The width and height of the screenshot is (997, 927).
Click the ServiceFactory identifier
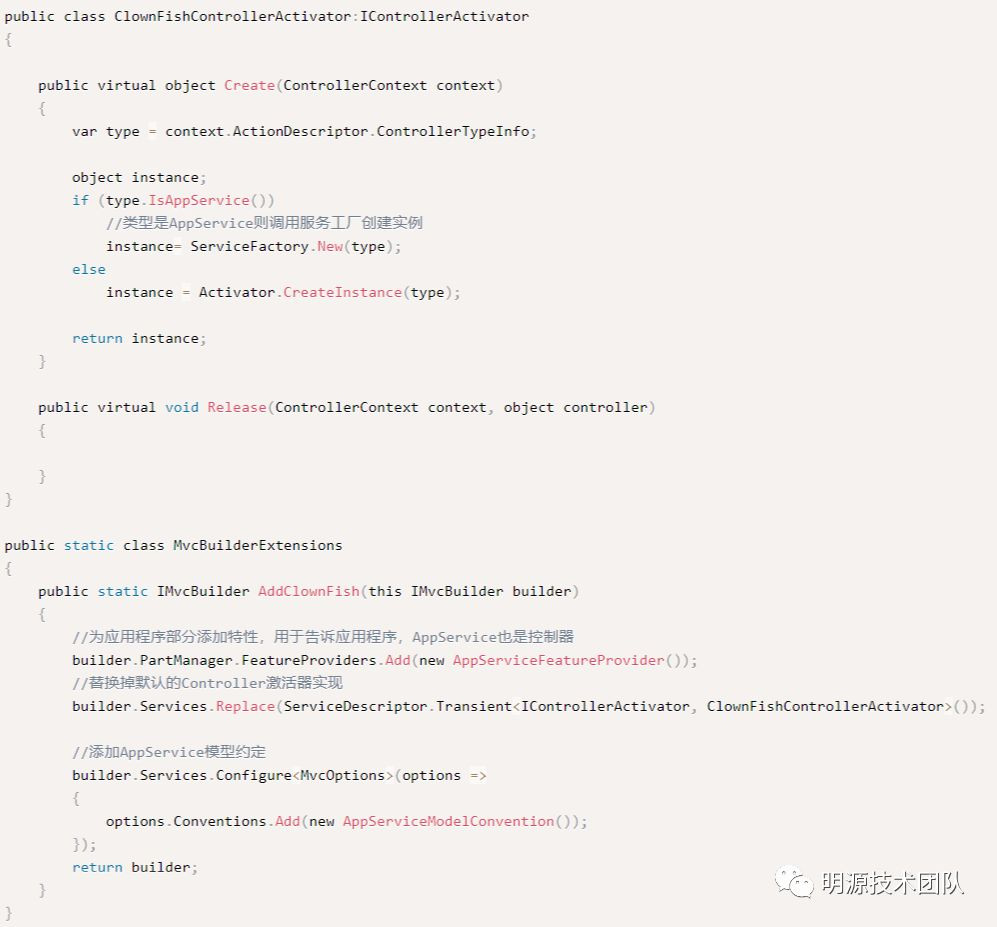pos(249,247)
